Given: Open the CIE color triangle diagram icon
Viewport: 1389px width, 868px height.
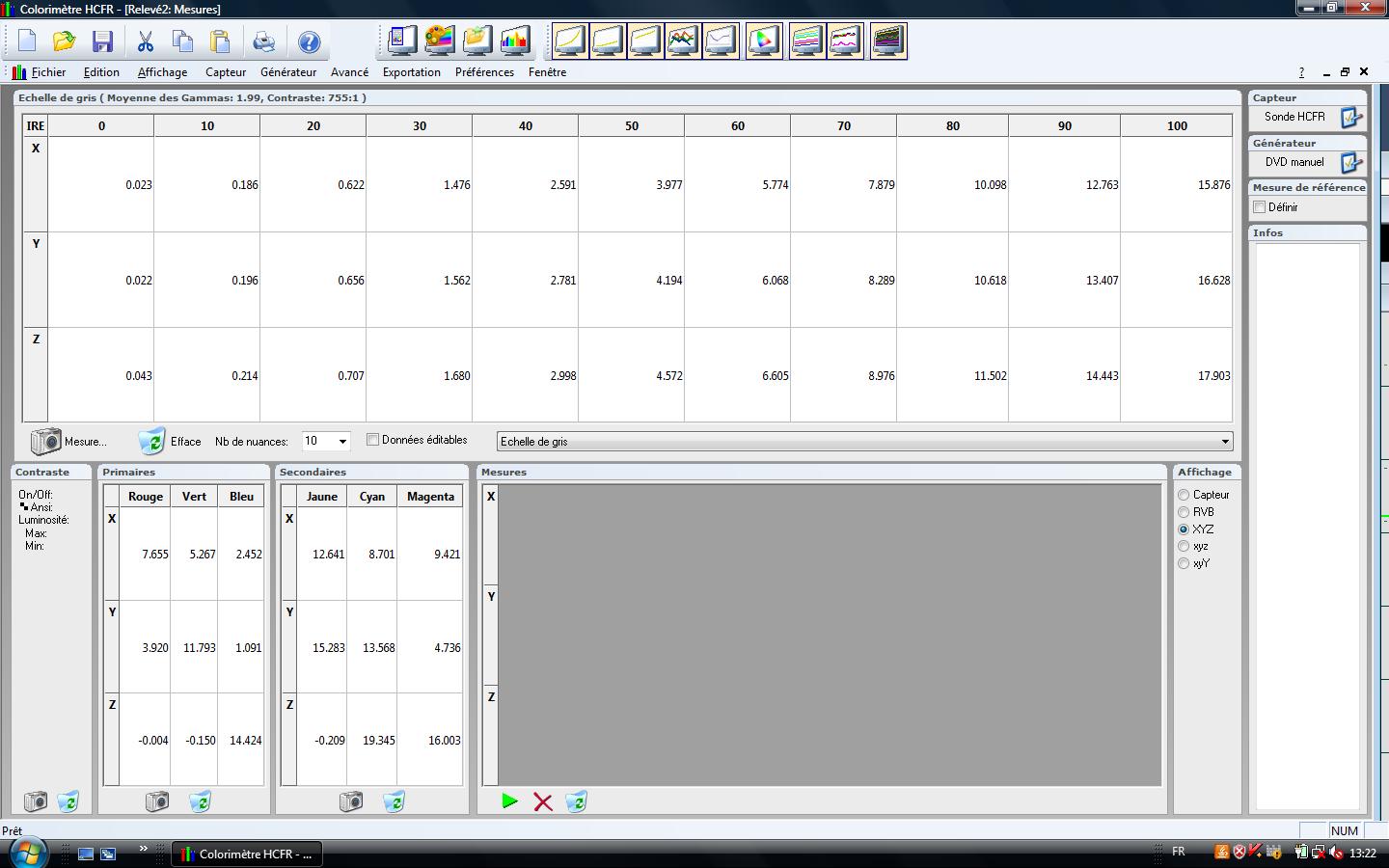Looking at the screenshot, I should (764, 41).
